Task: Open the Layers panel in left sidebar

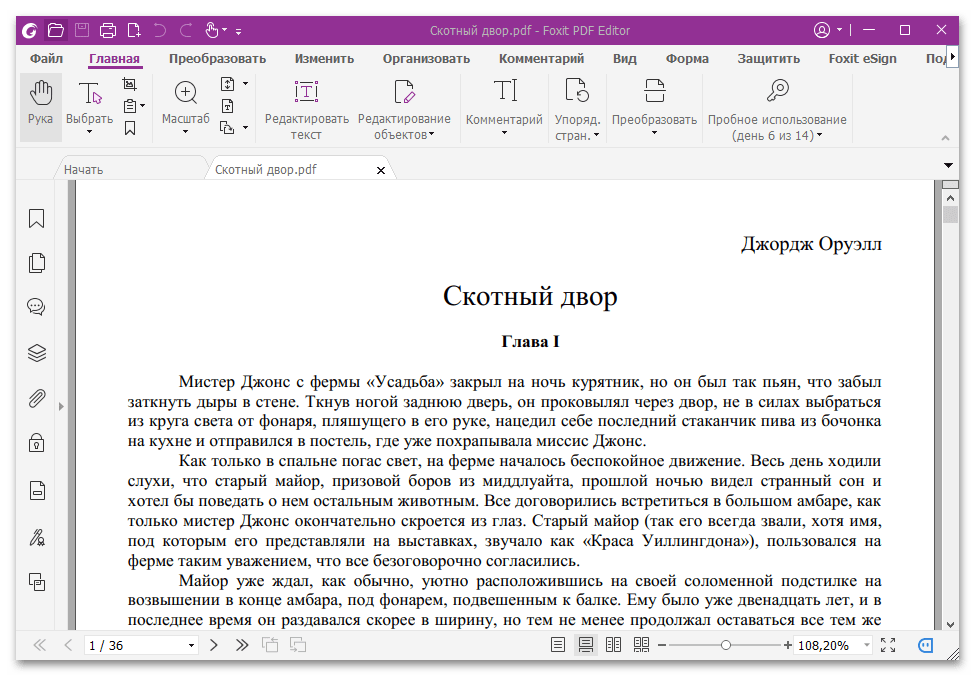Action: click(37, 352)
